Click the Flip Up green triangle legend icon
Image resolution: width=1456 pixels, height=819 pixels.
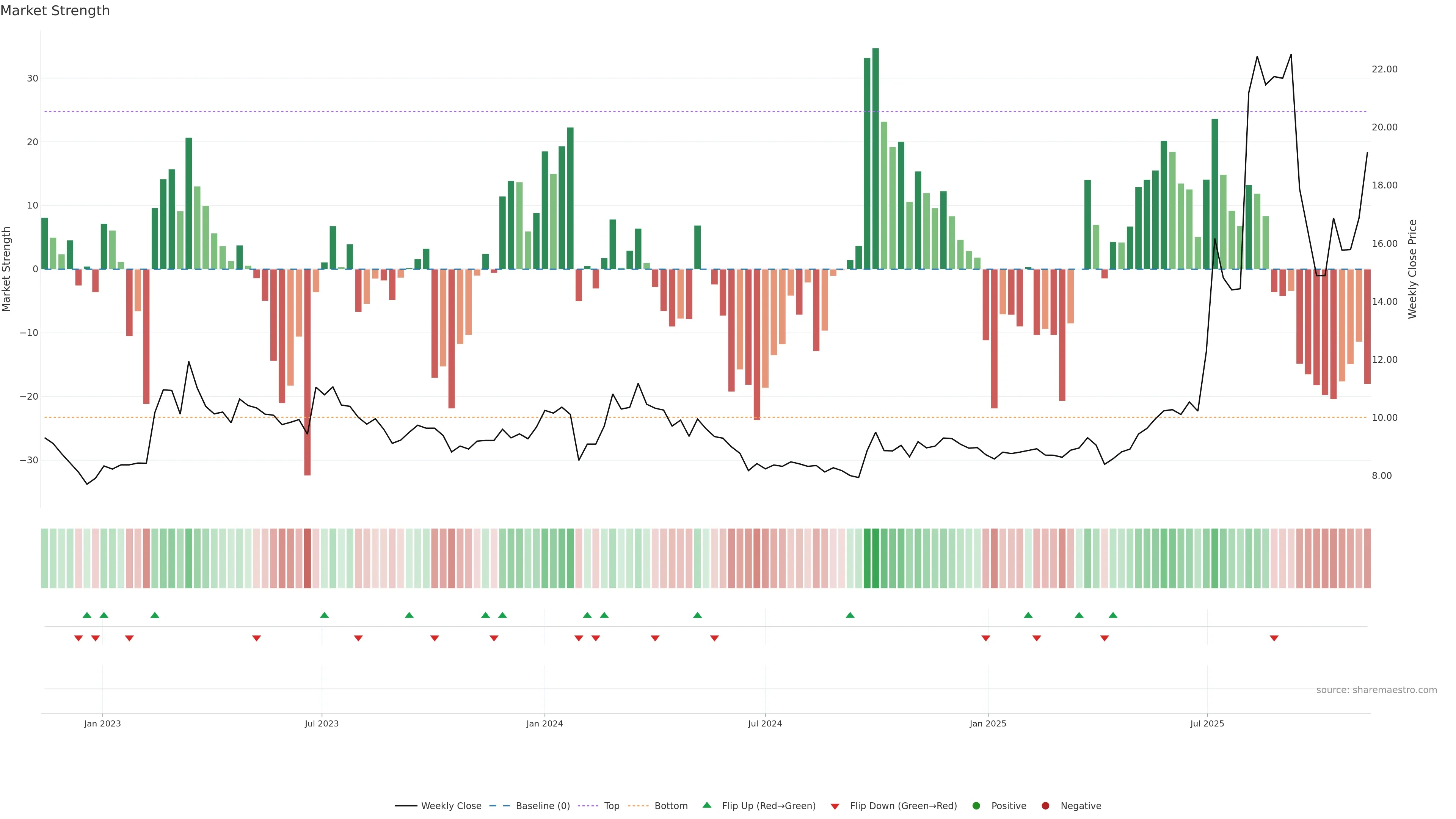(706, 805)
